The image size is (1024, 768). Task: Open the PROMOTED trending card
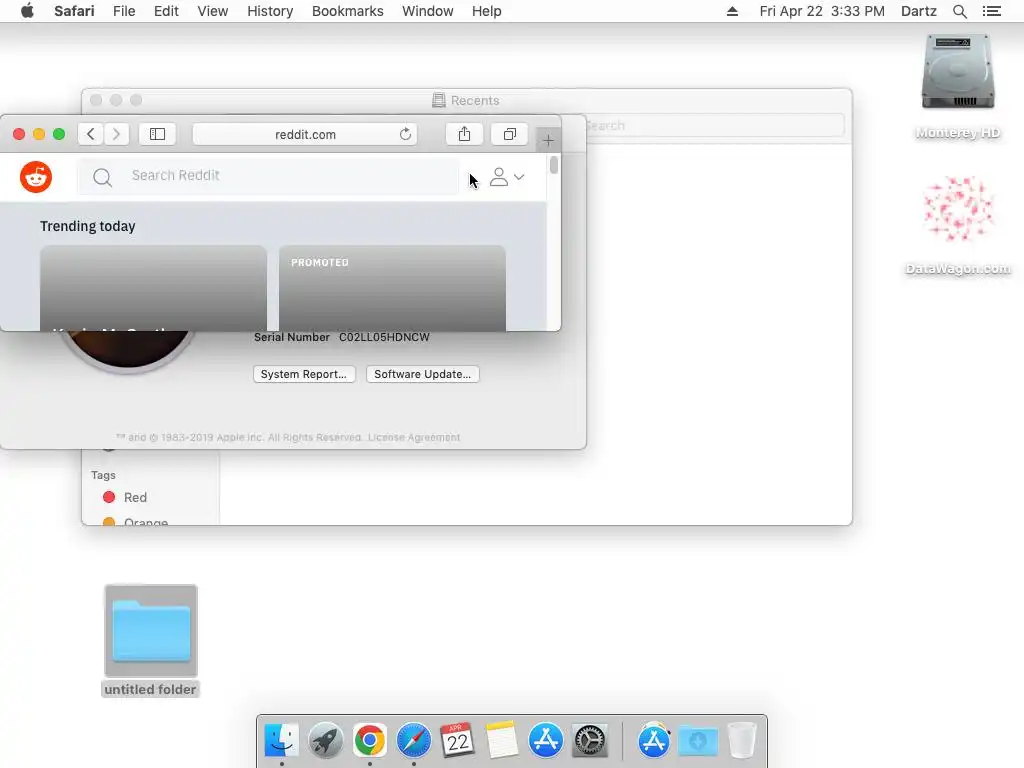click(392, 288)
